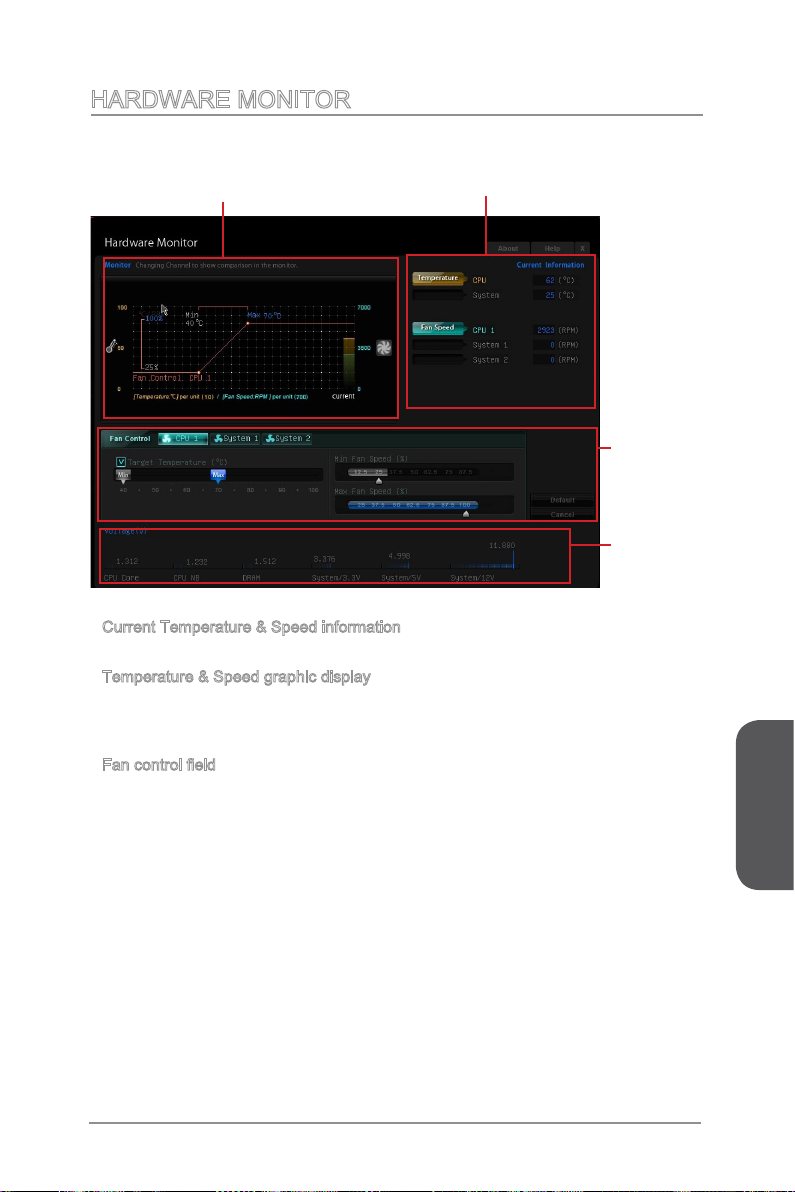Click the 'Min Fan Speed (%)' label
The width and height of the screenshot is (795, 1192).
372,459
